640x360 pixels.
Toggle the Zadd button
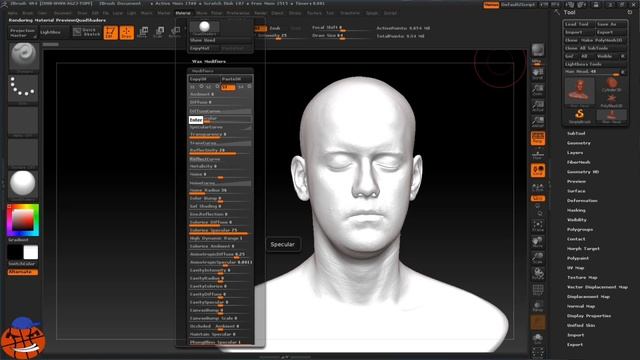pyautogui.click(x=260, y=28)
